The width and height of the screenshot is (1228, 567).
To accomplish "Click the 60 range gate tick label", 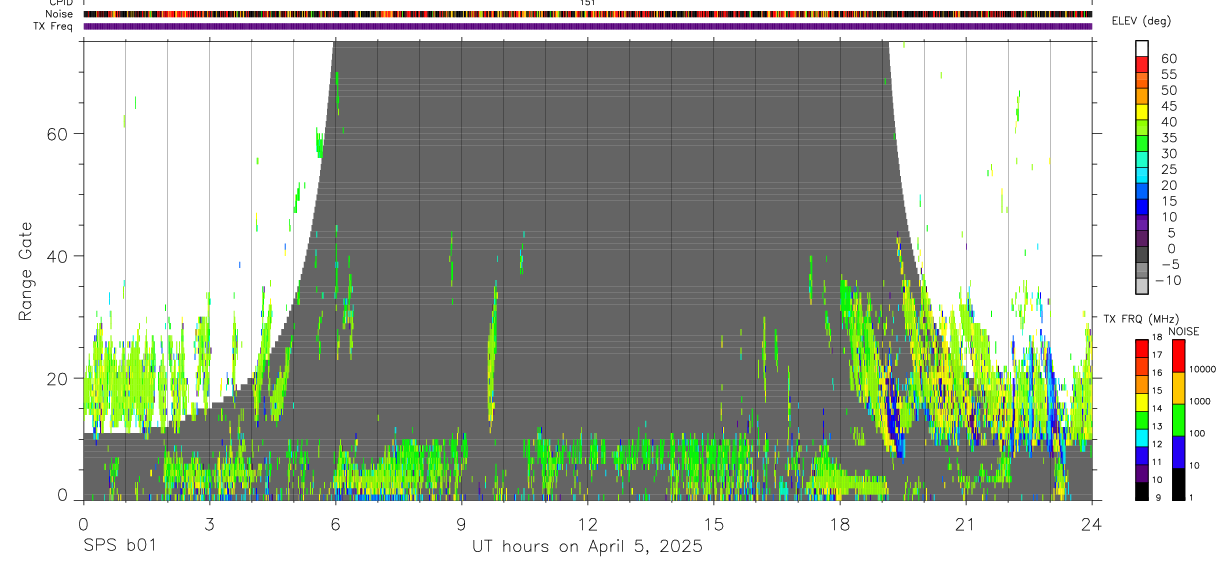I will (x=56, y=133).
